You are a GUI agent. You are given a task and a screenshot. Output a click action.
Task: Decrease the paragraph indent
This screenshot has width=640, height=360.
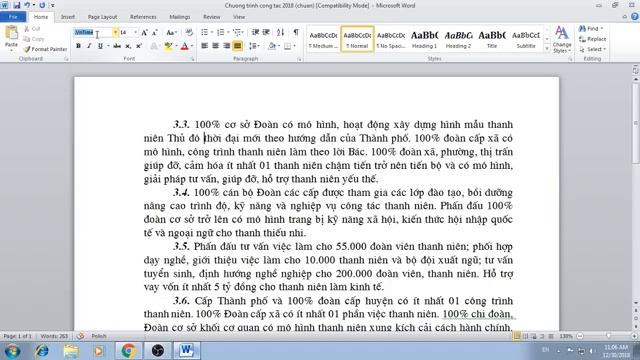(x=256, y=32)
